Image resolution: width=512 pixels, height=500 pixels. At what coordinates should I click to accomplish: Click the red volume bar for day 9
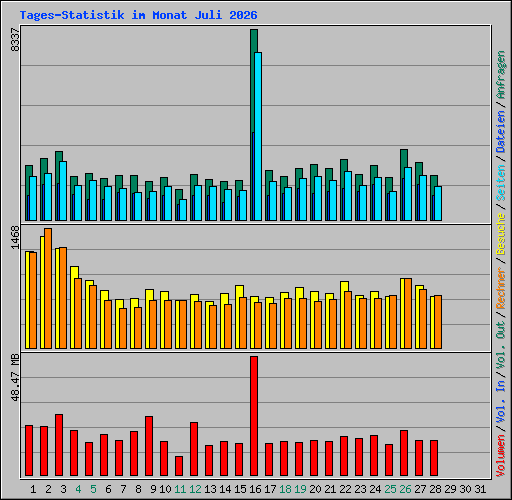point(149,446)
